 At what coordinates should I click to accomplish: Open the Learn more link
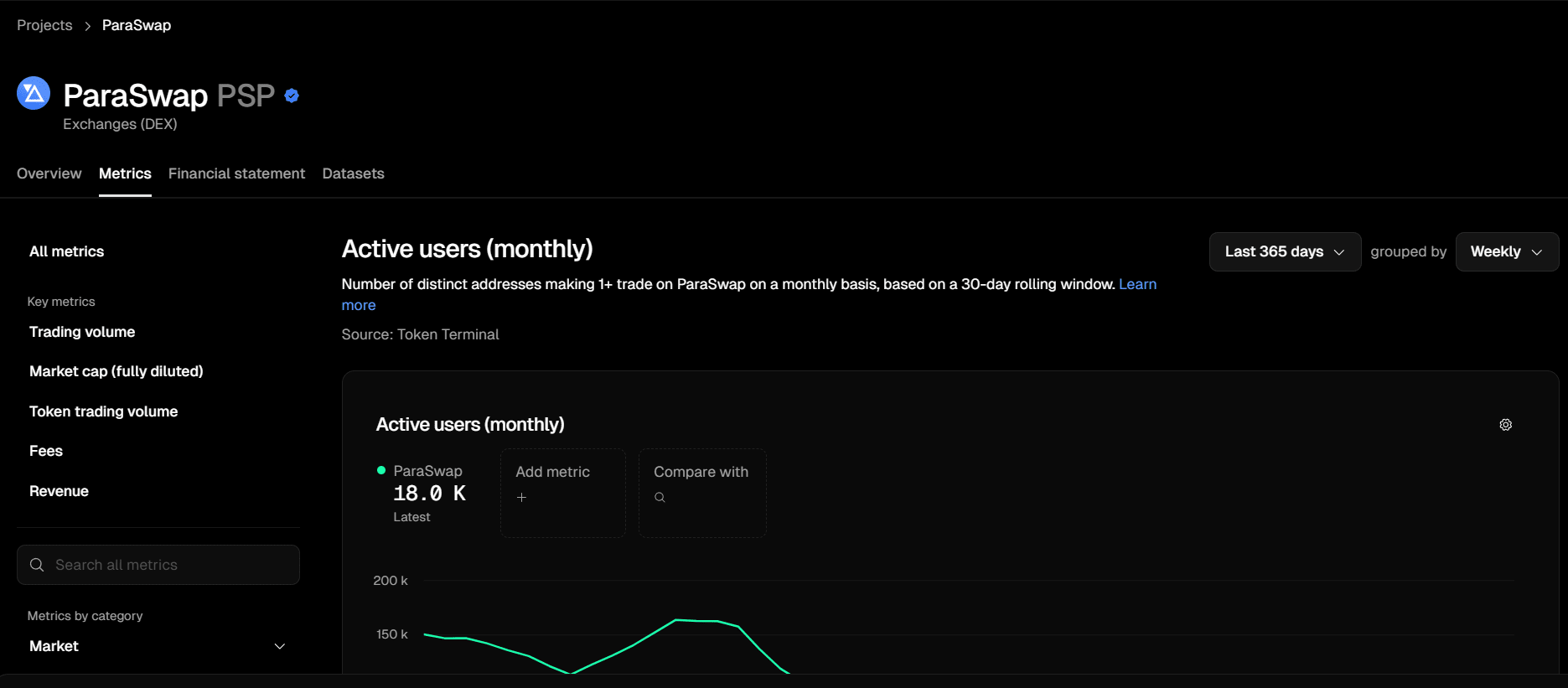click(1137, 284)
